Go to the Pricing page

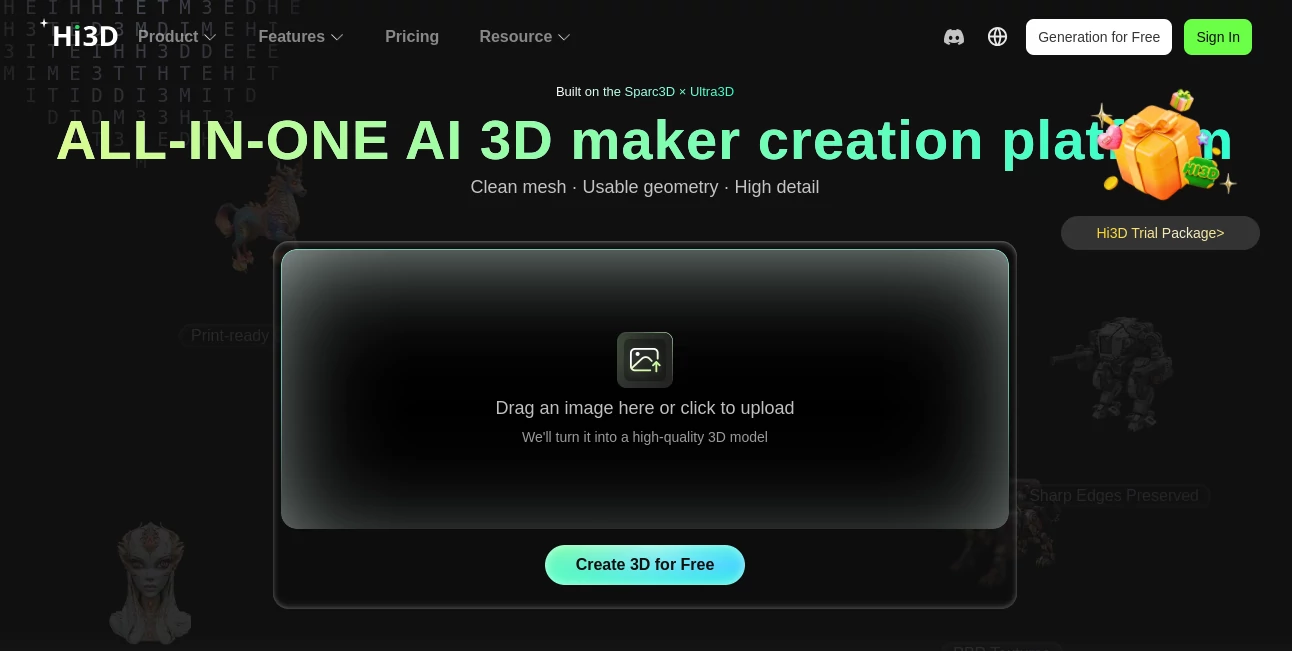point(412,37)
